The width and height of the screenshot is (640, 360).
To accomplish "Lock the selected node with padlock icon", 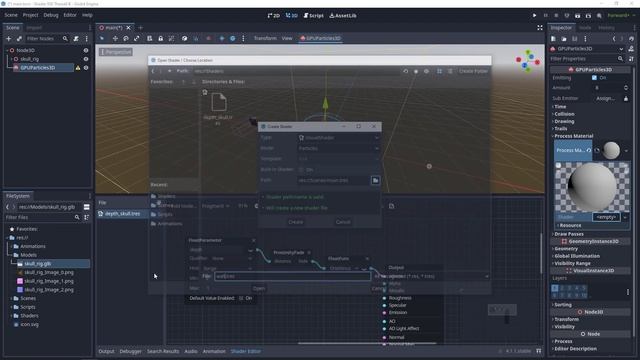I will pos(160,38).
